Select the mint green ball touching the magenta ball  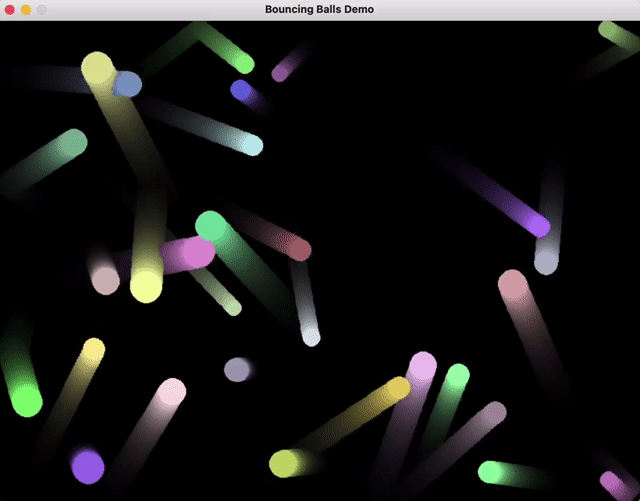[x=210, y=226]
